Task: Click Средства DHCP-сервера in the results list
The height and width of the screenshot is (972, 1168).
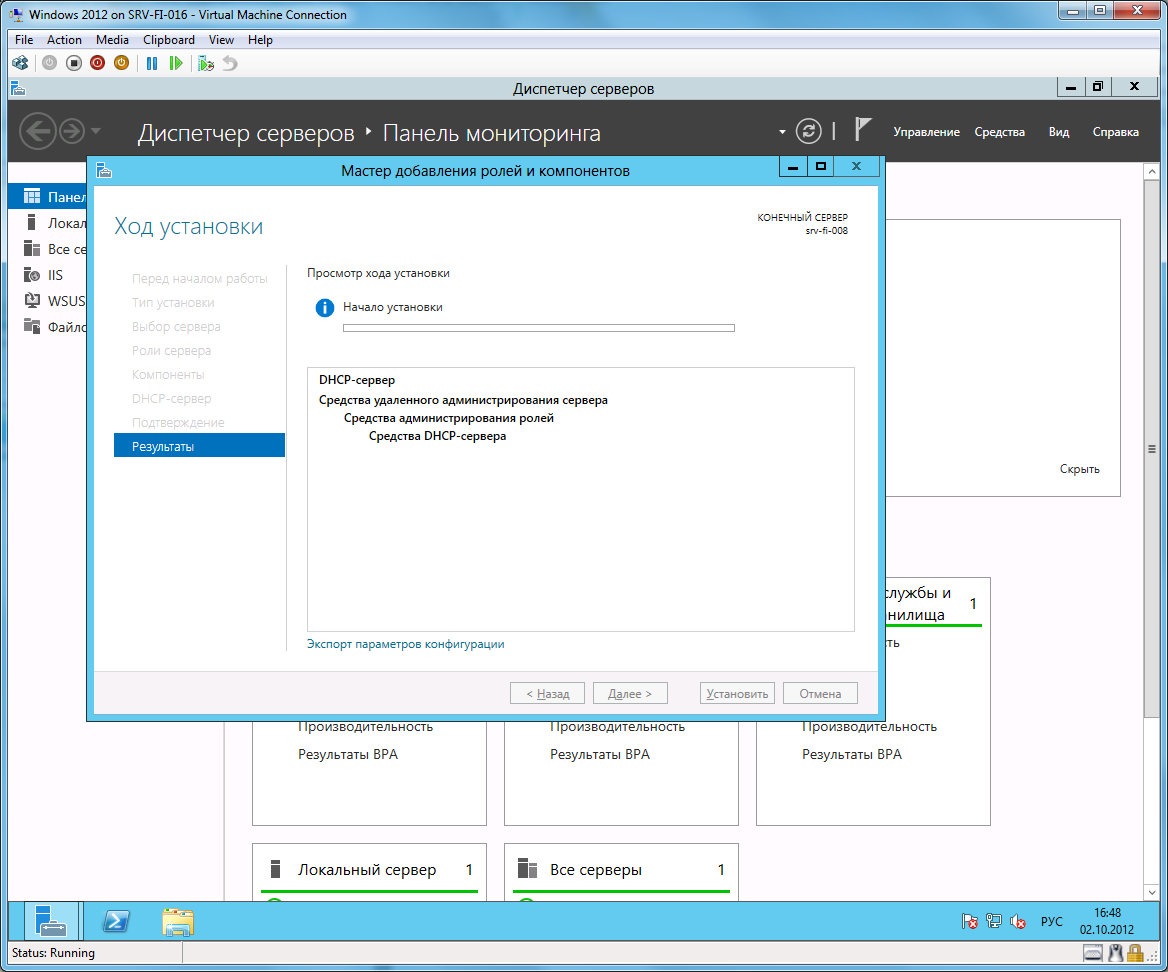Action: [437, 436]
